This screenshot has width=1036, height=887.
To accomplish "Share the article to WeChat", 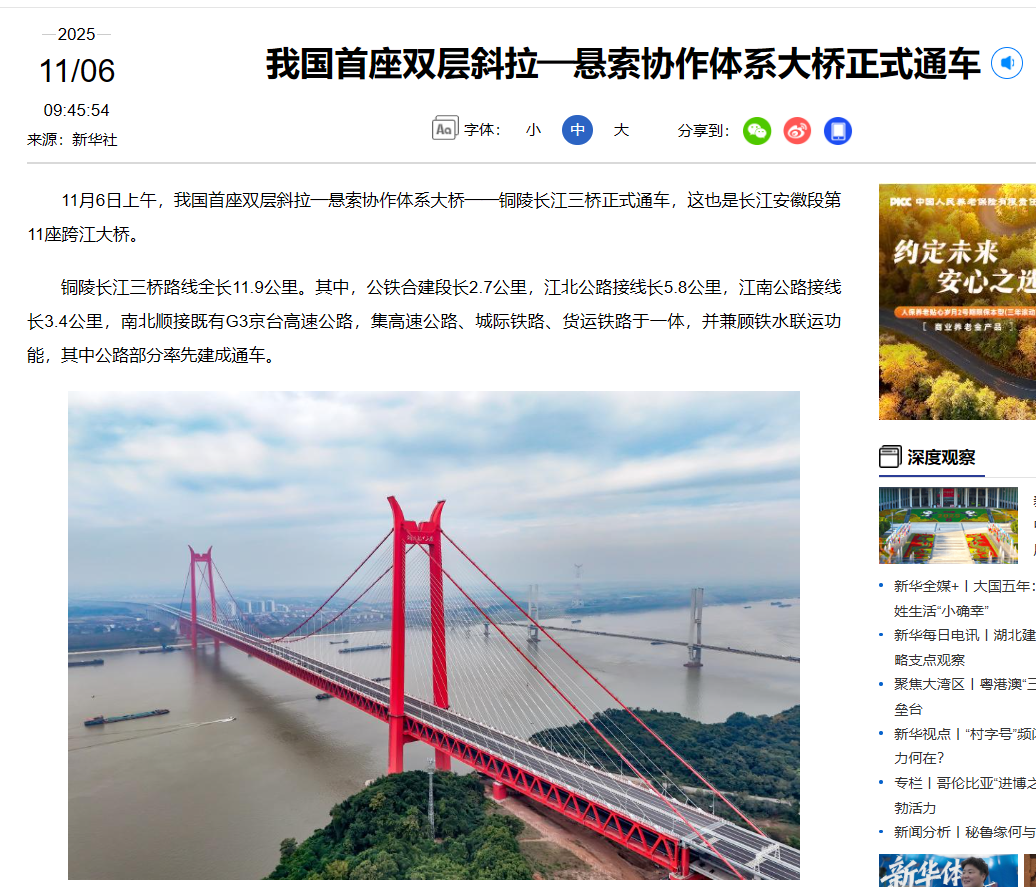I will click(757, 131).
